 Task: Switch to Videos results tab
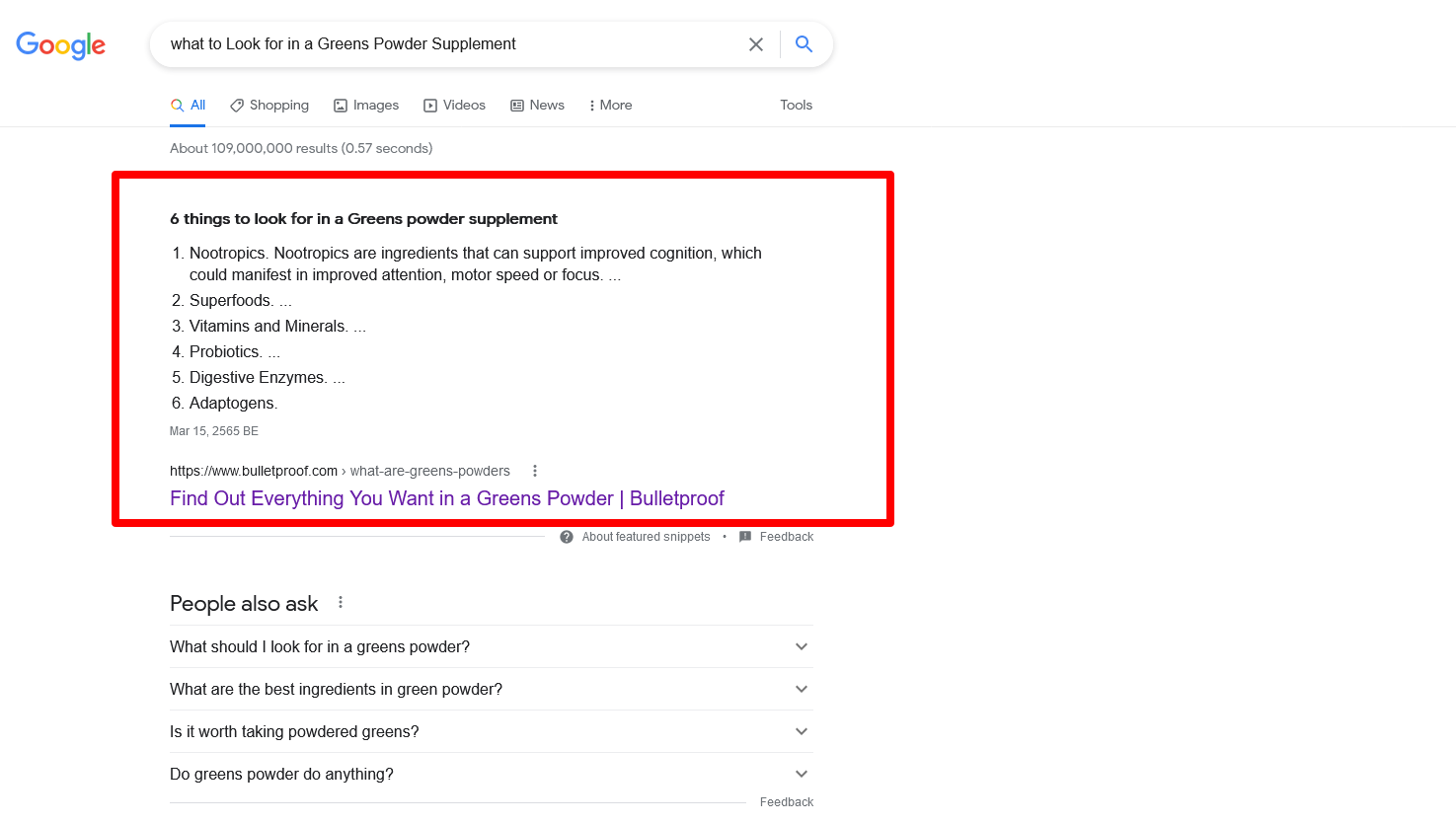tap(454, 106)
